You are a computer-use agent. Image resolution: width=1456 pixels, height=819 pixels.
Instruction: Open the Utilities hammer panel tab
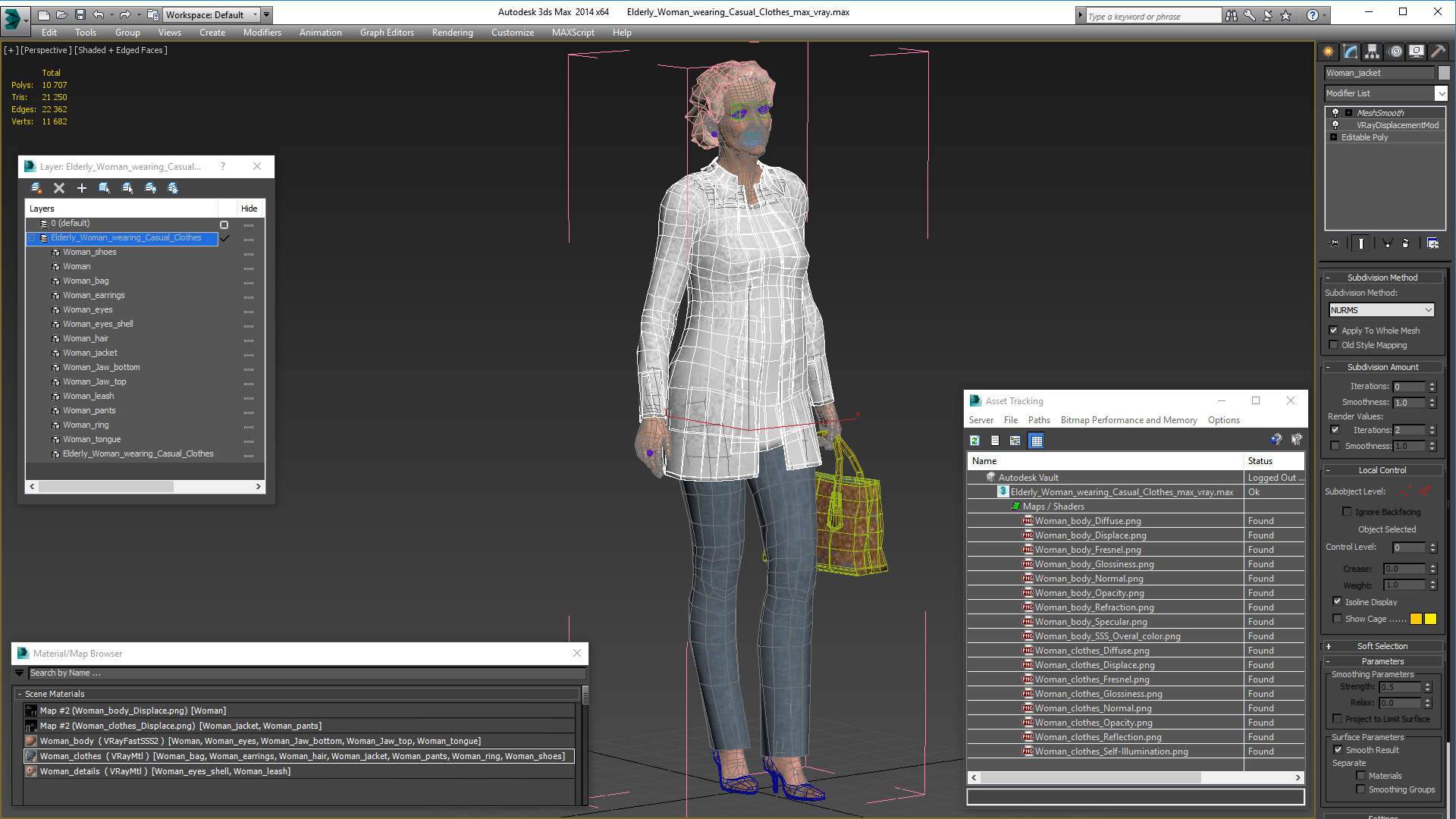point(1438,52)
